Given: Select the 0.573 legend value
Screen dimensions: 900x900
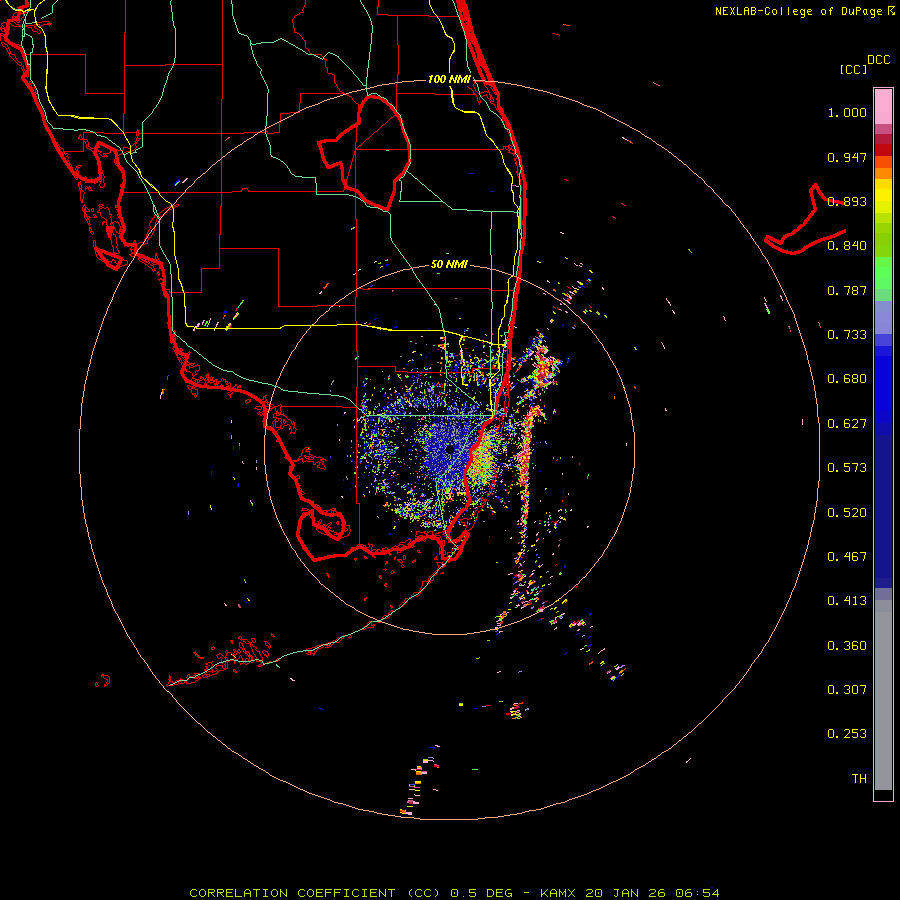Looking at the screenshot, I should pos(847,468).
